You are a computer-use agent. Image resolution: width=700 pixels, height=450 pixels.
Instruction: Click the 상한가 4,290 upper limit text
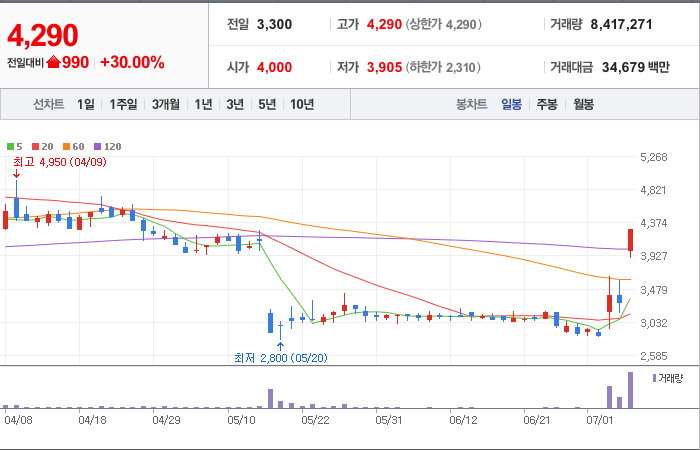pos(444,24)
